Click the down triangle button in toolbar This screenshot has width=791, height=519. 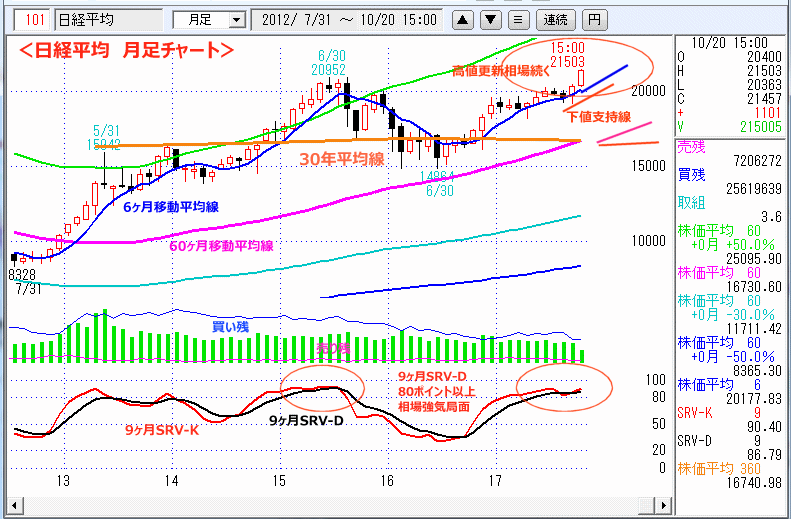(x=490, y=19)
